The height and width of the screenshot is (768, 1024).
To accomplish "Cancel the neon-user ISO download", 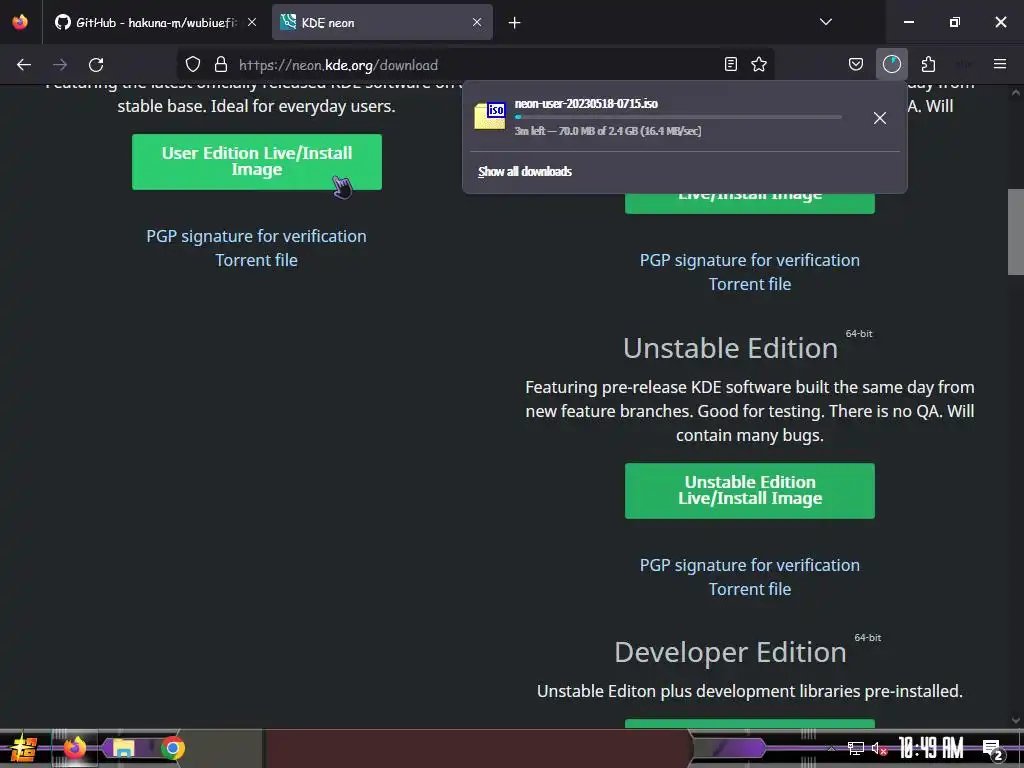I will click(880, 118).
